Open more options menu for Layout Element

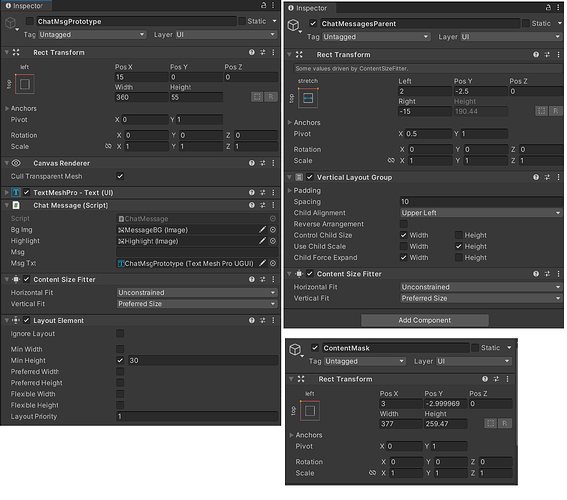click(x=273, y=320)
